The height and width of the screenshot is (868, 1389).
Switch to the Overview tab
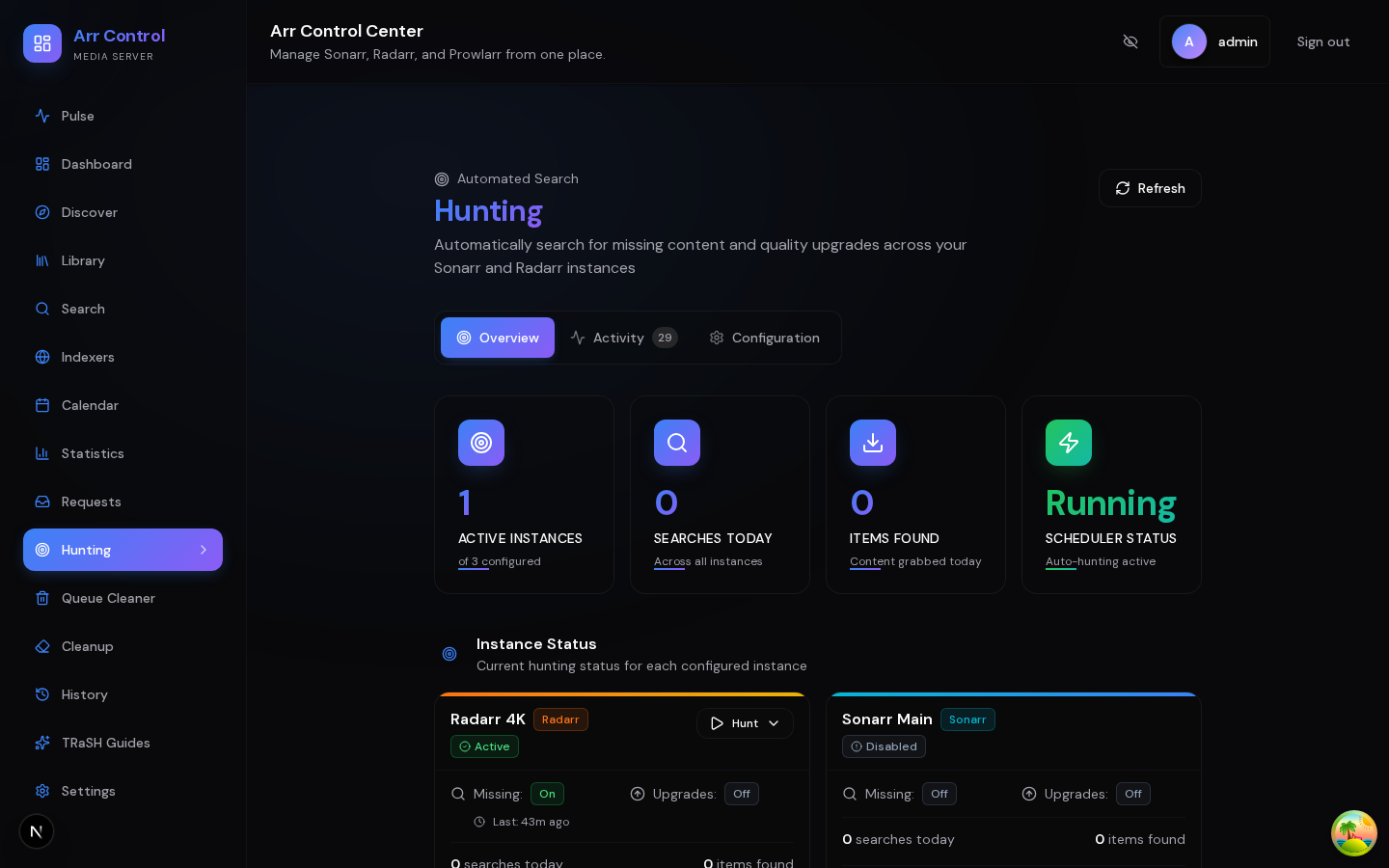pos(498,338)
